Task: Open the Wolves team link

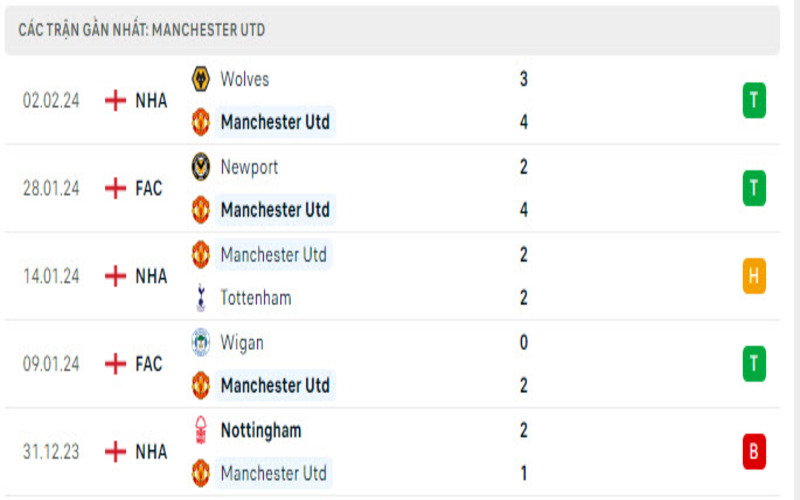Action: click(244, 79)
